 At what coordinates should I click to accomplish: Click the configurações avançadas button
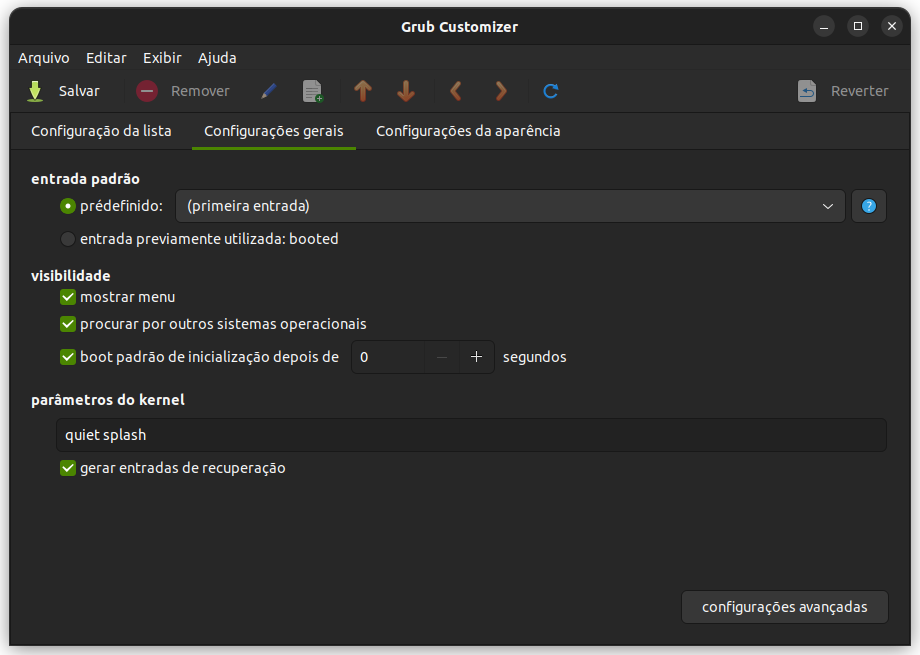[x=784, y=607]
